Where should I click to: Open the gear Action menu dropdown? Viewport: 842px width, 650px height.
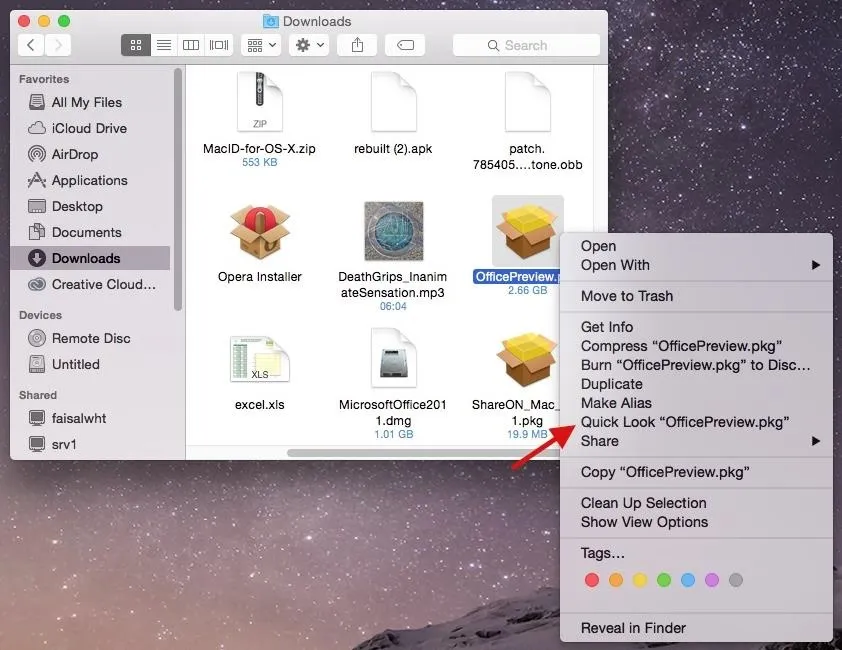click(x=309, y=45)
